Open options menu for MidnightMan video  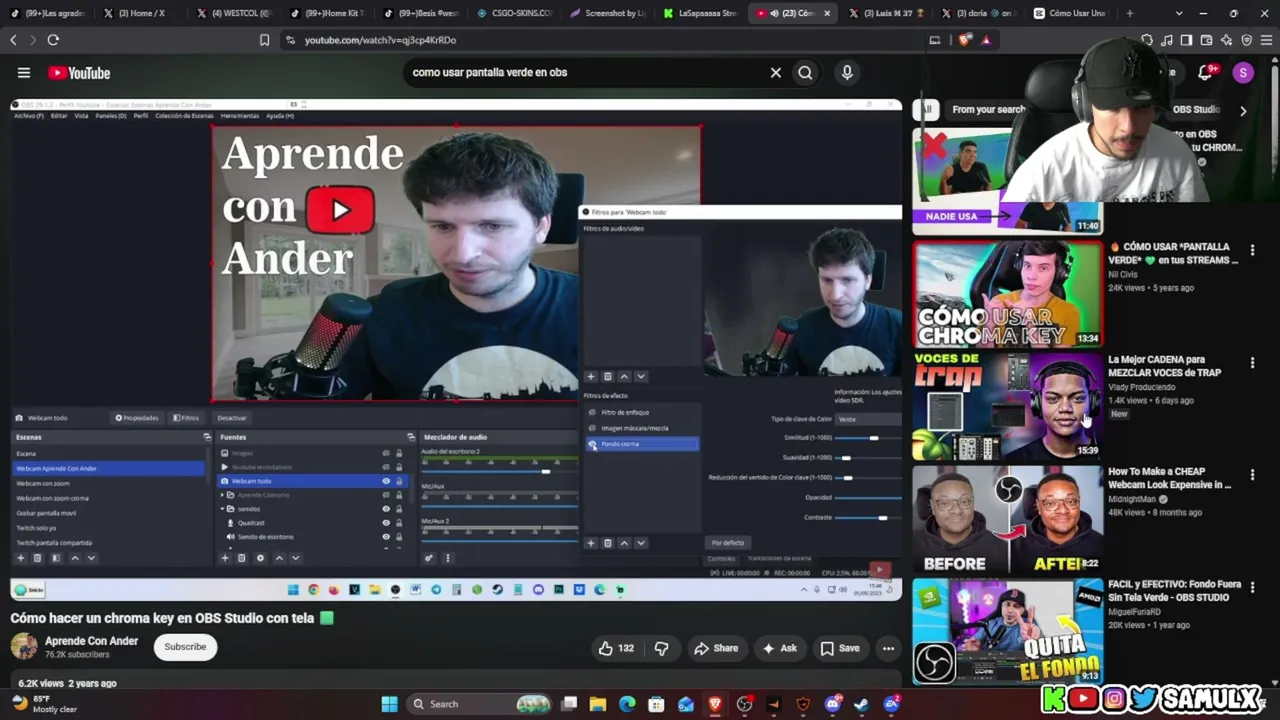1252,474
